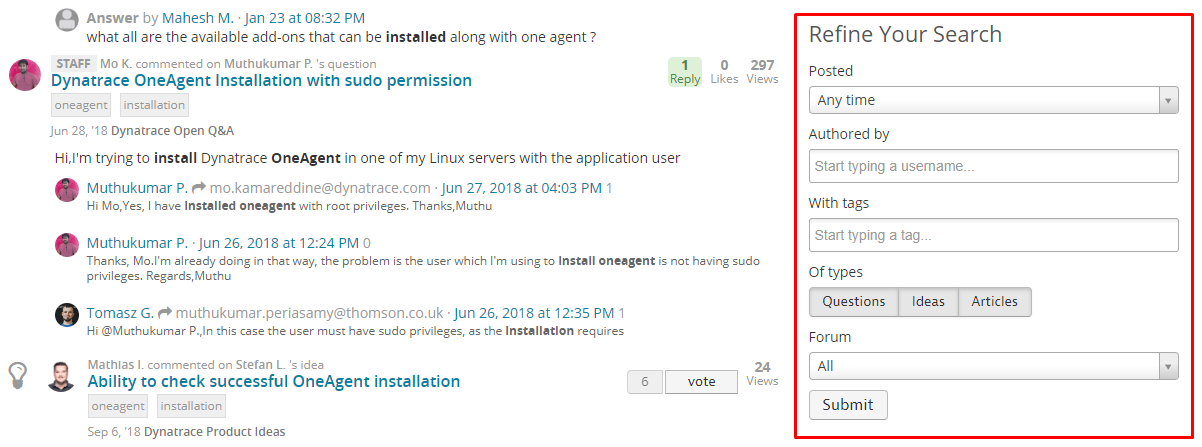The height and width of the screenshot is (447, 1202).
Task: Click Mahesh M.'s grey avatar icon
Action: point(67,19)
